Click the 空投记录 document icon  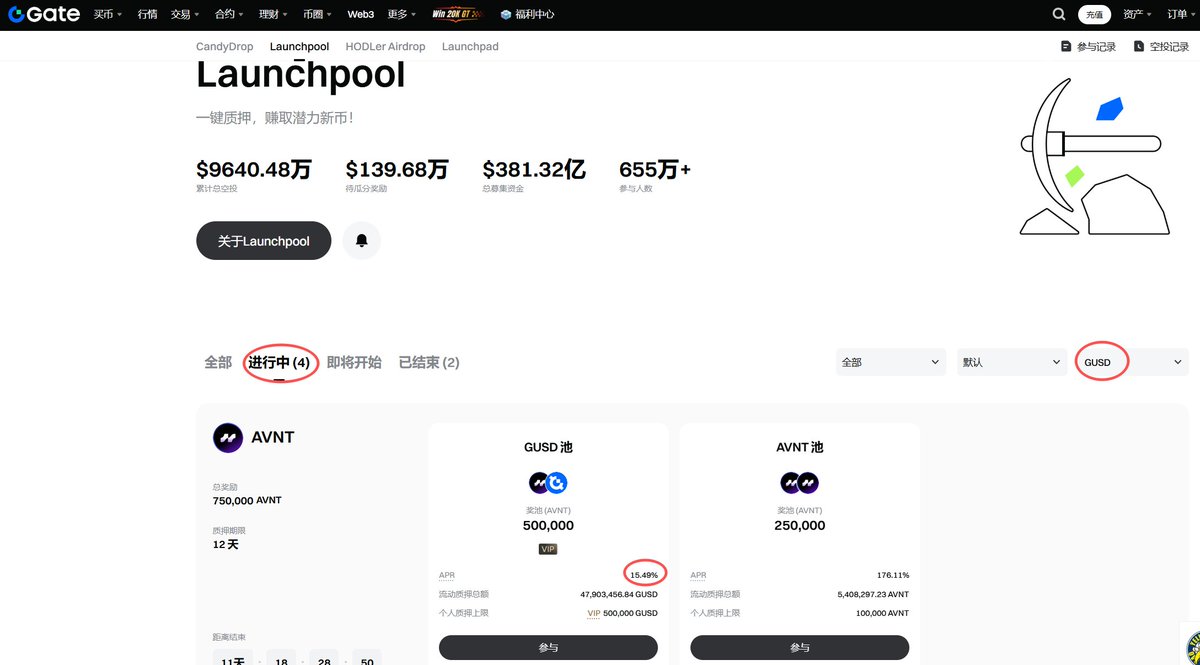pos(1139,47)
